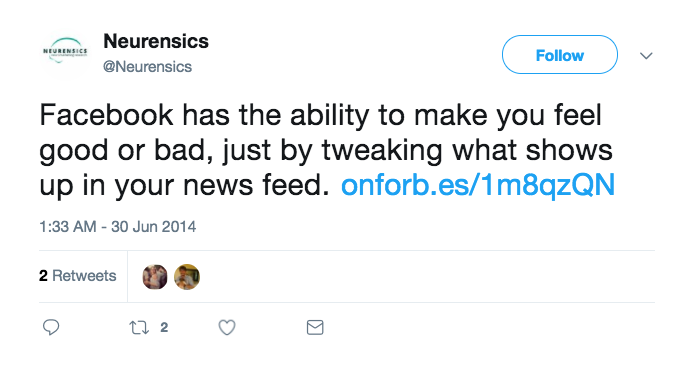
Task: Follow the Neurensics account
Action: point(560,55)
